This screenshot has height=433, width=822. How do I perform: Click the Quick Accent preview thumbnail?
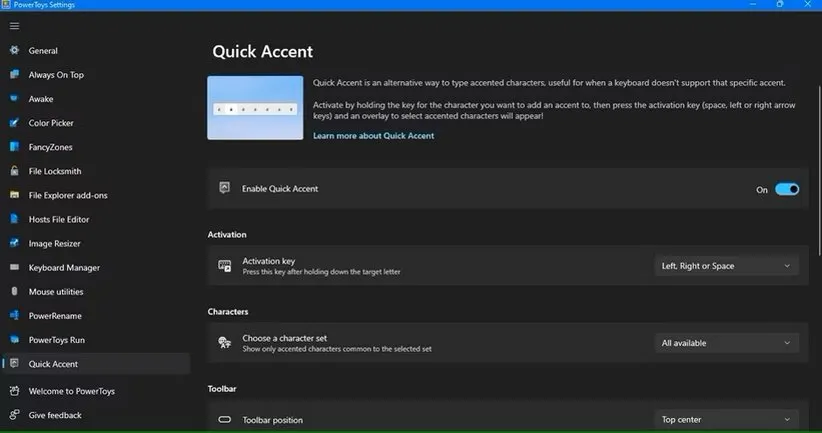pyautogui.click(x=255, y=108)
